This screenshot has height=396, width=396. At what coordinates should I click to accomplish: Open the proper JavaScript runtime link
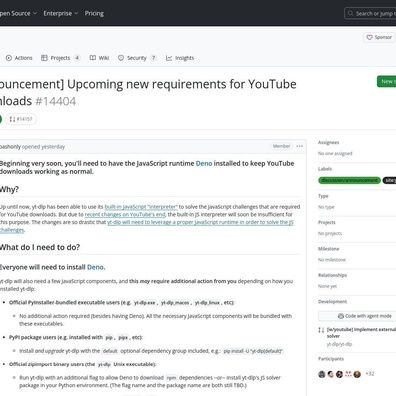[x=200, y=222]
